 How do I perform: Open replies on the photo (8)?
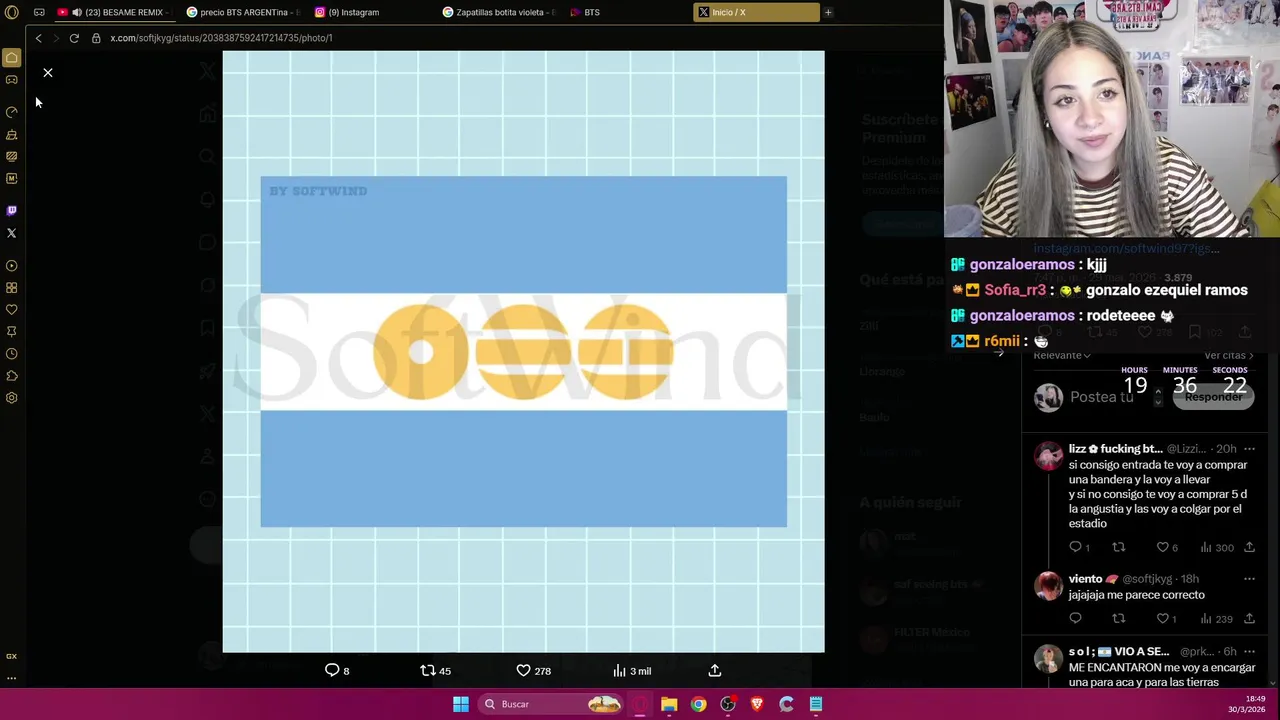tap(337, 671)
